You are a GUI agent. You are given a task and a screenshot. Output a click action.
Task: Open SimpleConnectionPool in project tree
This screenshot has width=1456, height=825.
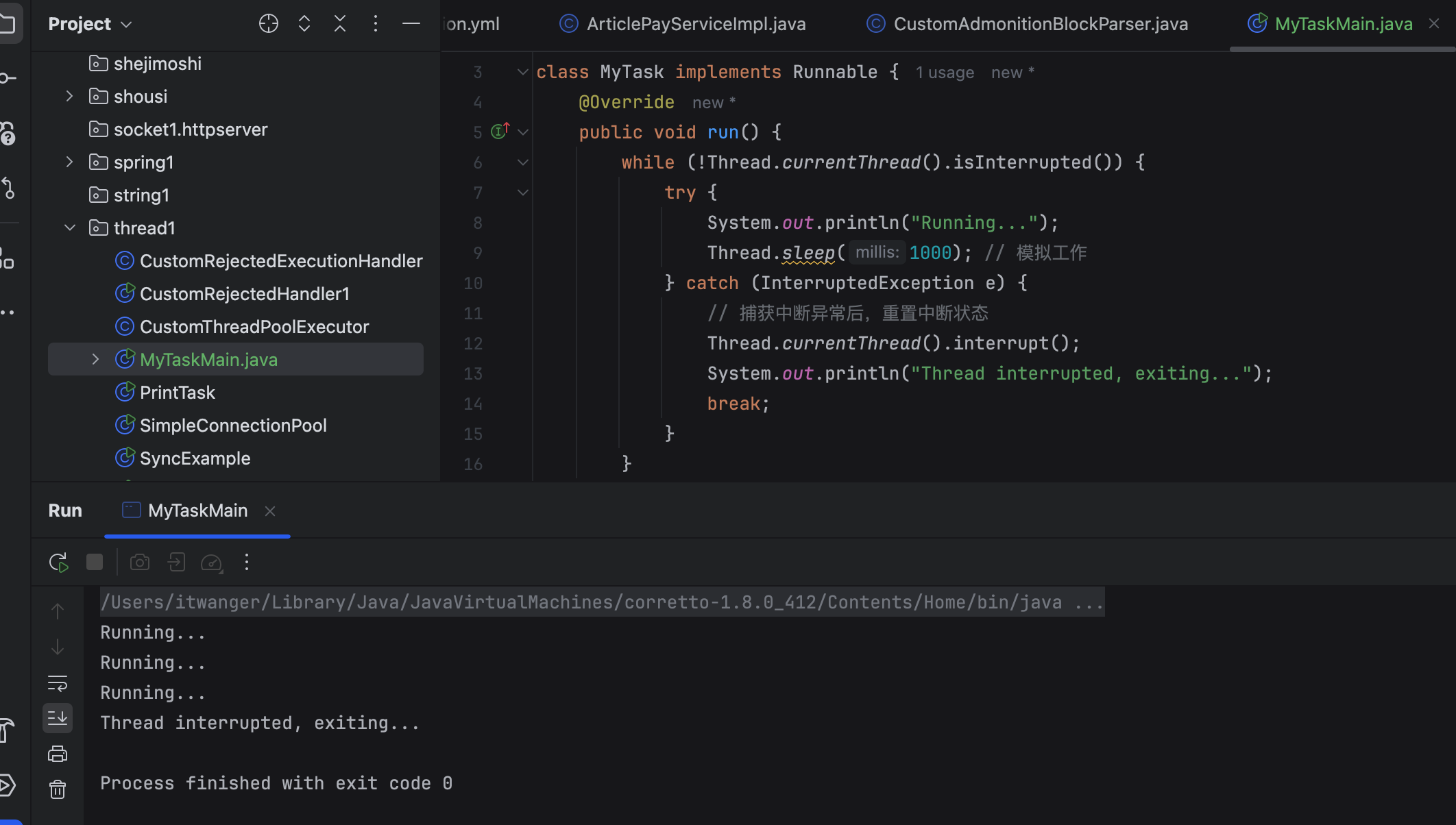click(x=232, y=426)
